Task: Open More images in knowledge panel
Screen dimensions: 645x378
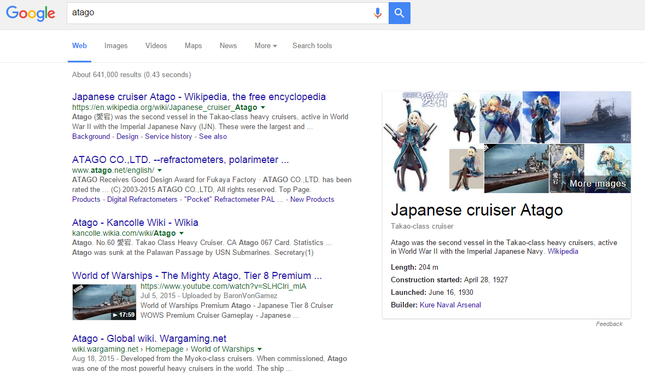Action: [598, 183]
